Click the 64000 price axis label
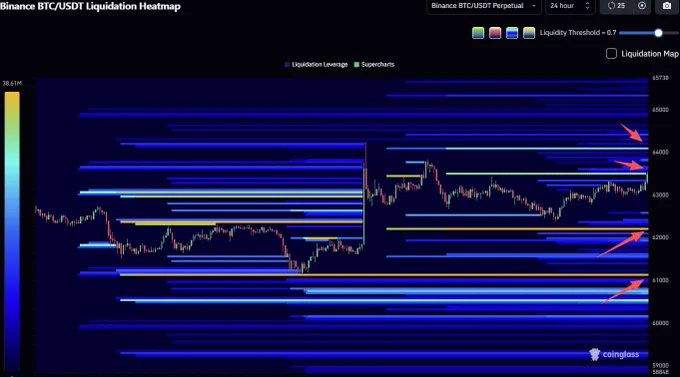 (660, 152)
